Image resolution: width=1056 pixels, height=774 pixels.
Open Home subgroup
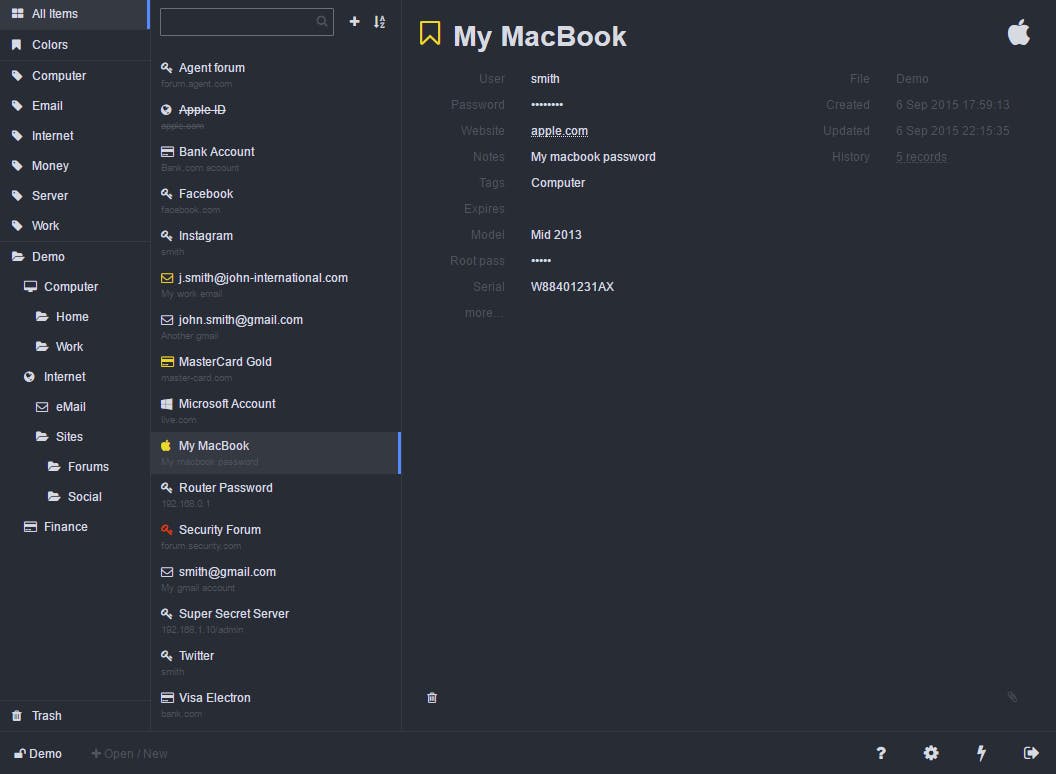[75, 317]
